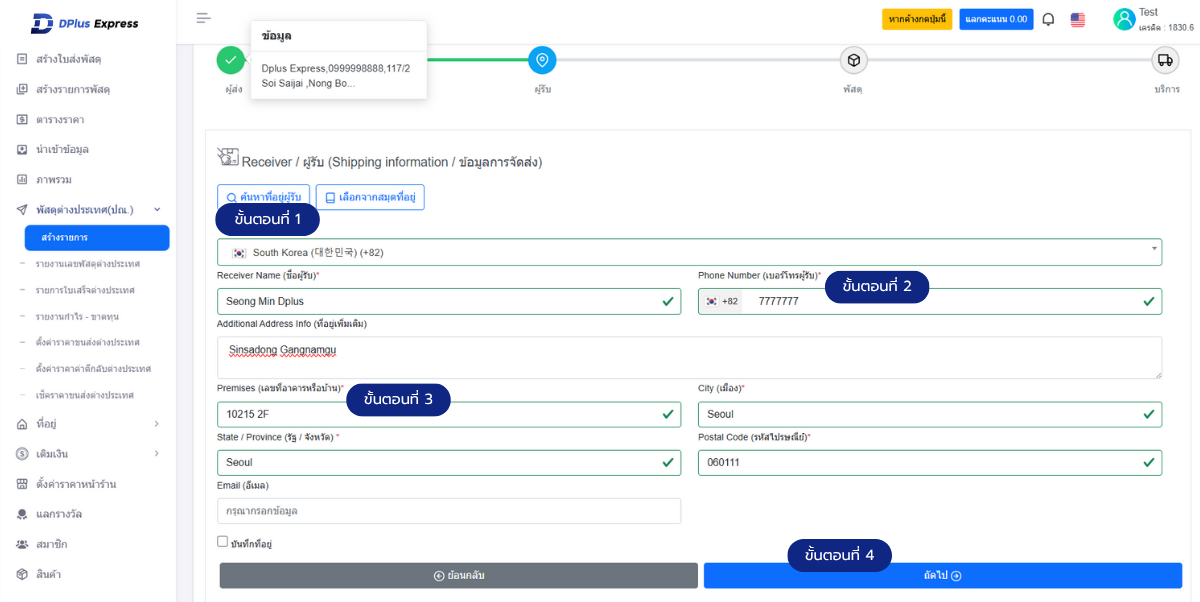Click the US flag language icon

[x=1078, y=19]
